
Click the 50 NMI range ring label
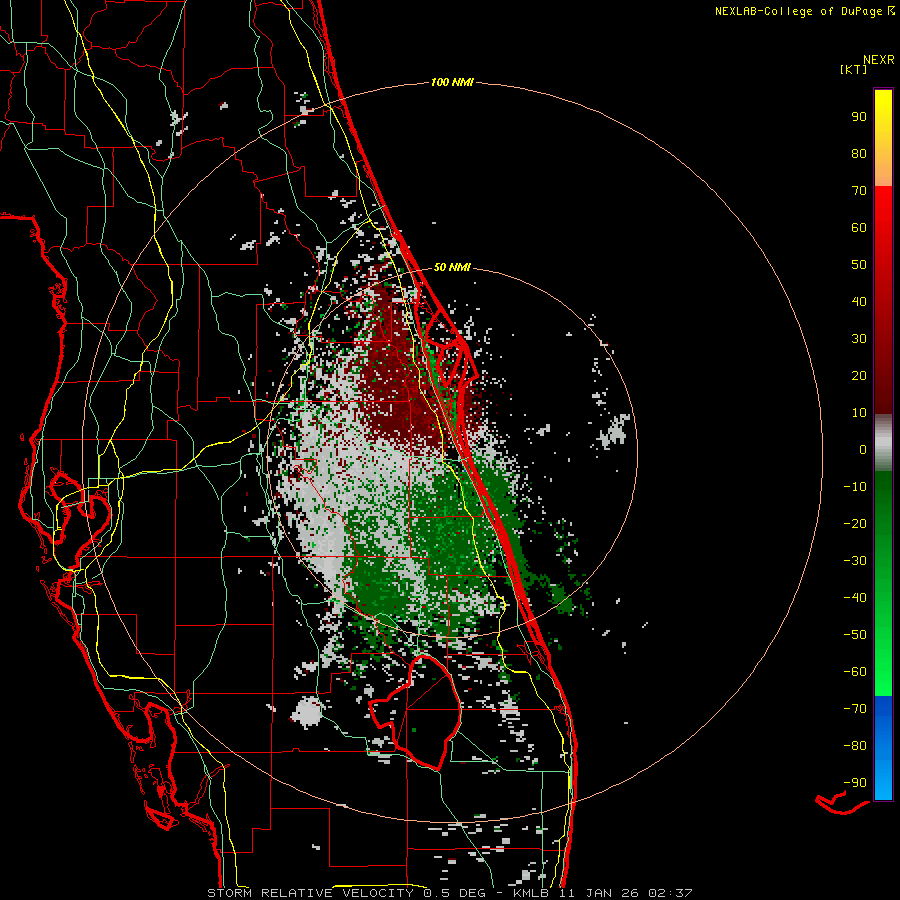coord(452,267)
